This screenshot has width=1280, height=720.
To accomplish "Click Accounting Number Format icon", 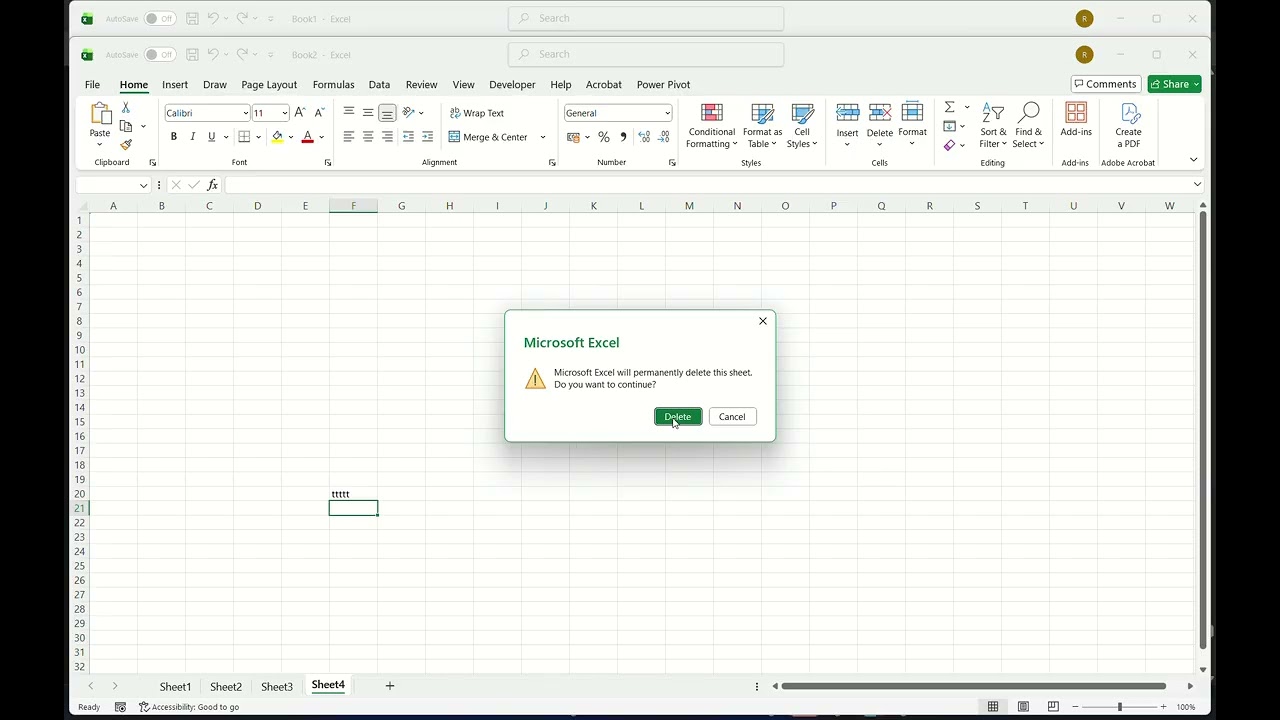I will click(x=573, y=137).
